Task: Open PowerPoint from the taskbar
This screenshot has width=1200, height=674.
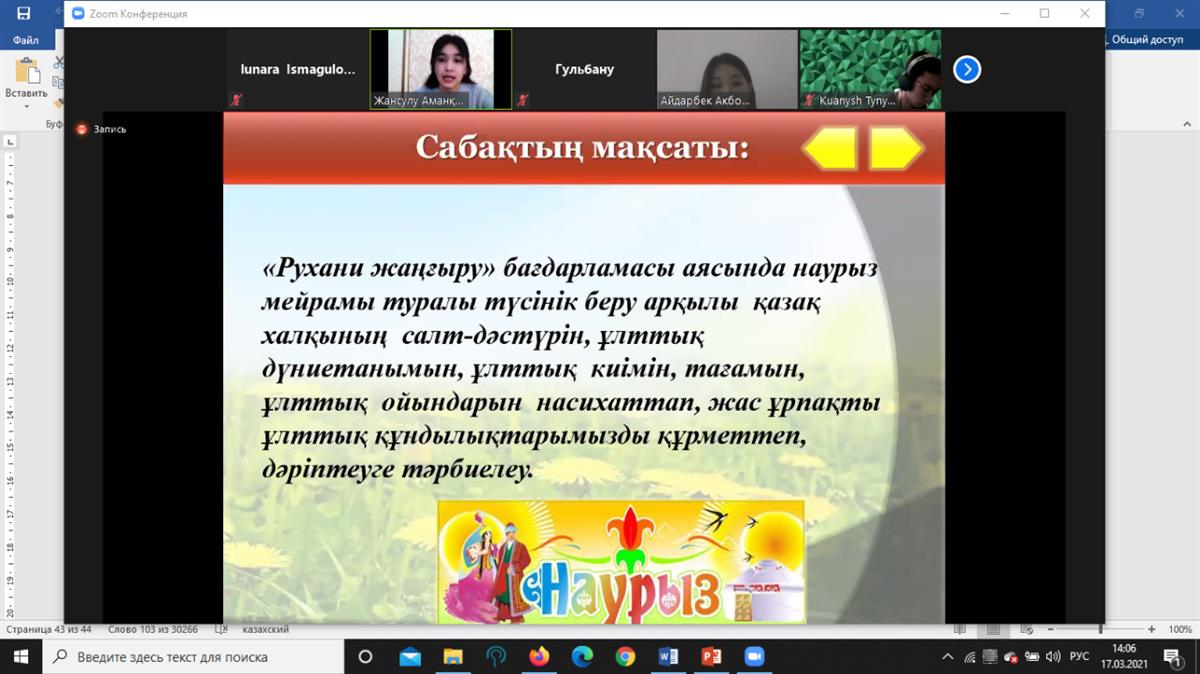Action: [x=711, y=657]
